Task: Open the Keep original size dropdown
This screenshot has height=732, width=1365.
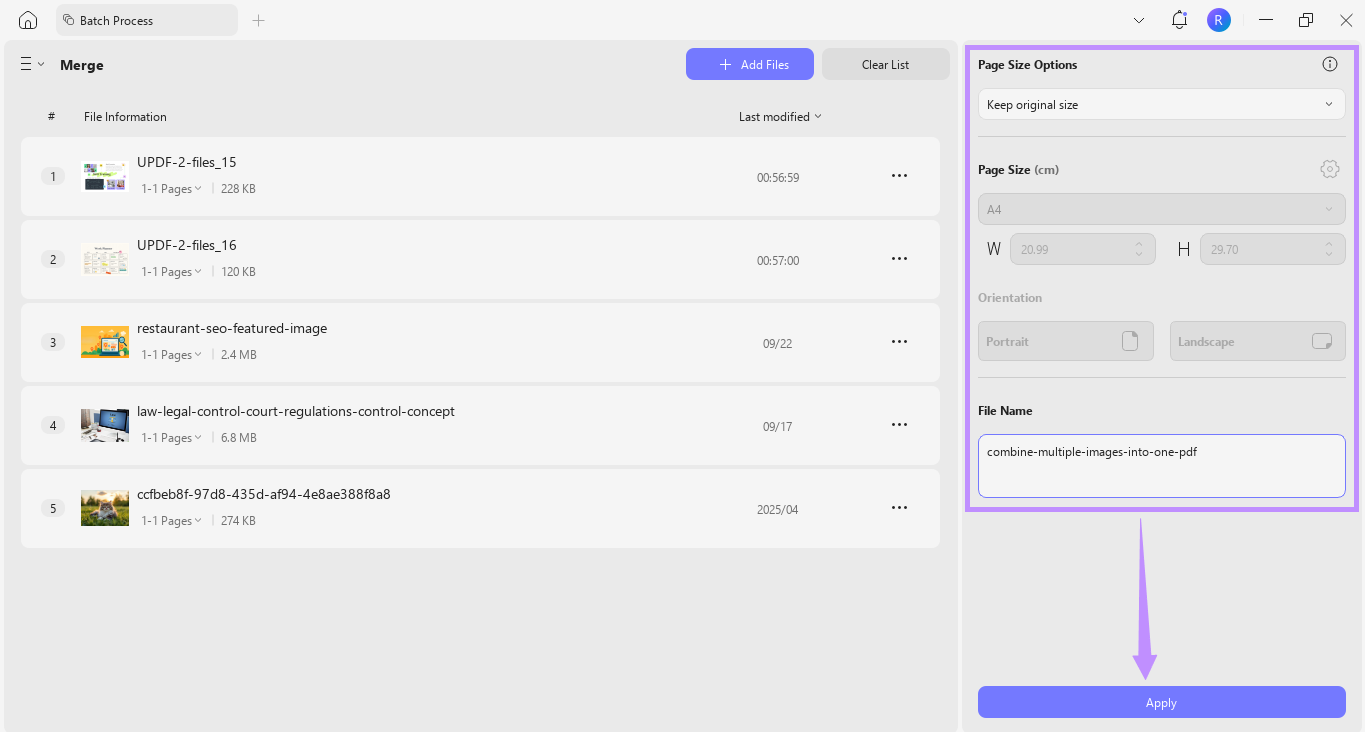Action: click(1160, 104)
